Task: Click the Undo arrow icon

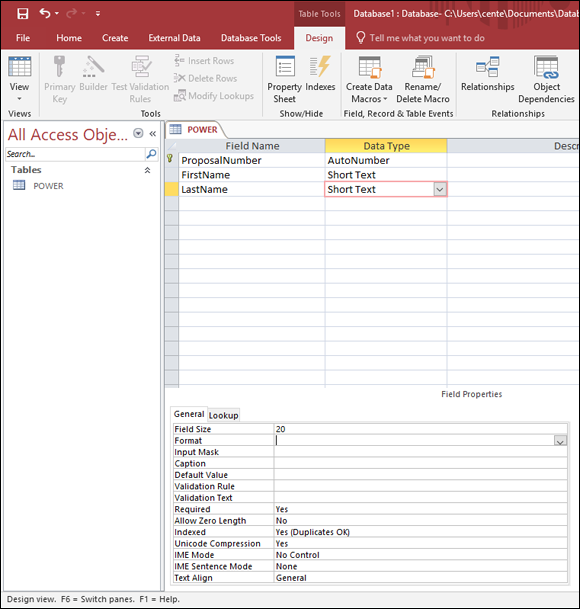Action: [45, 13]
